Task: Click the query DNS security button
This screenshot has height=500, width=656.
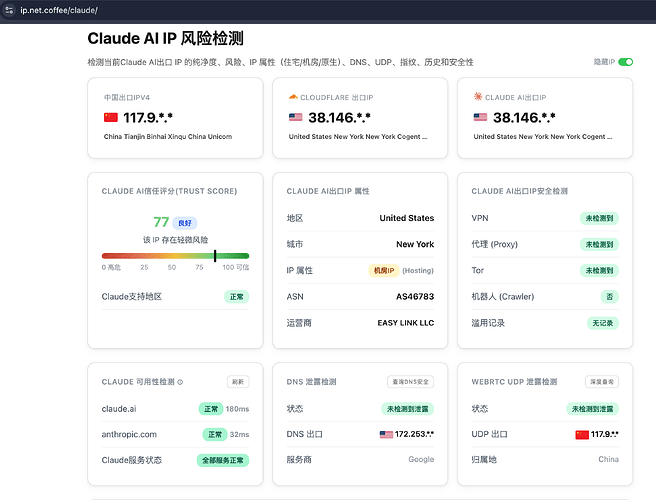Action: (x=410, y=382)
